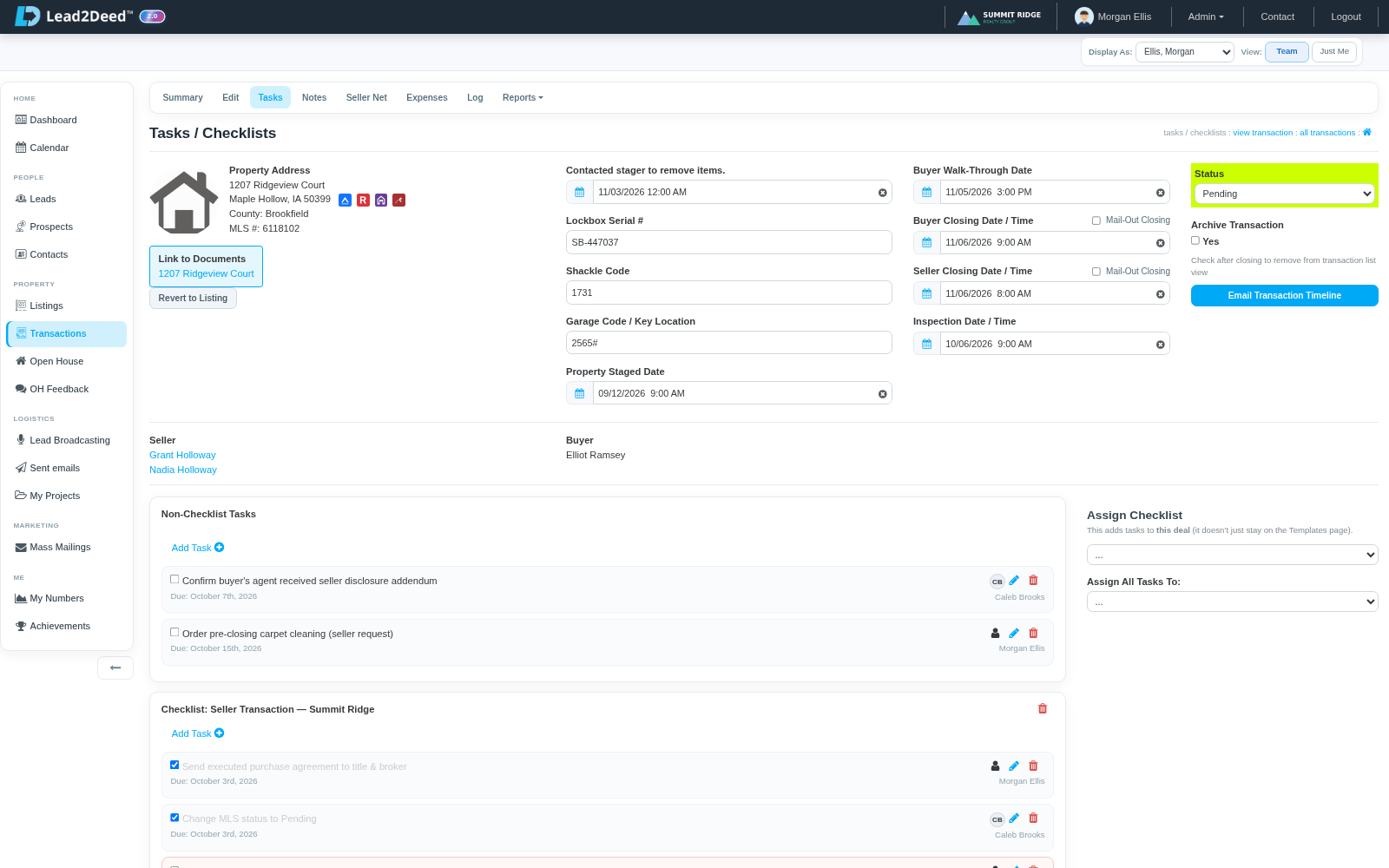Open the Edit tab
This screenshot has width=1389, height=868.
pos(230,97)
